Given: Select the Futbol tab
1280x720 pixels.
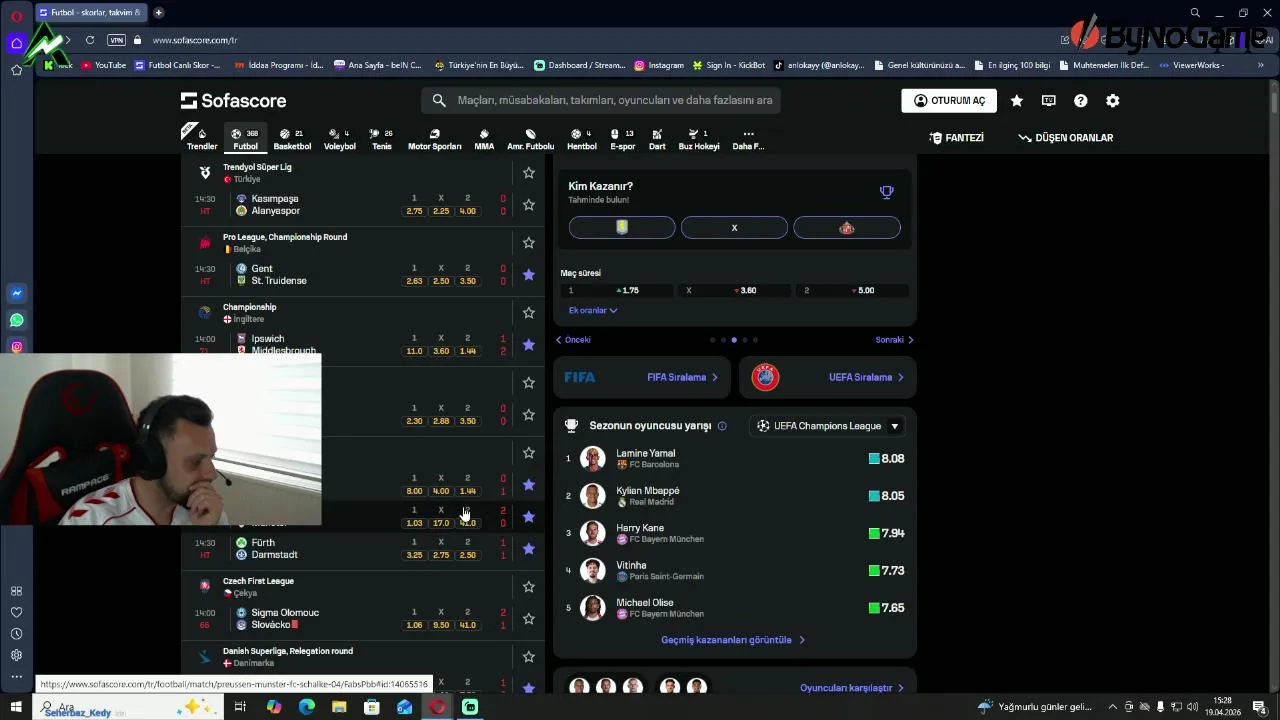Looking at the screenshot, I should click(245, 139).
